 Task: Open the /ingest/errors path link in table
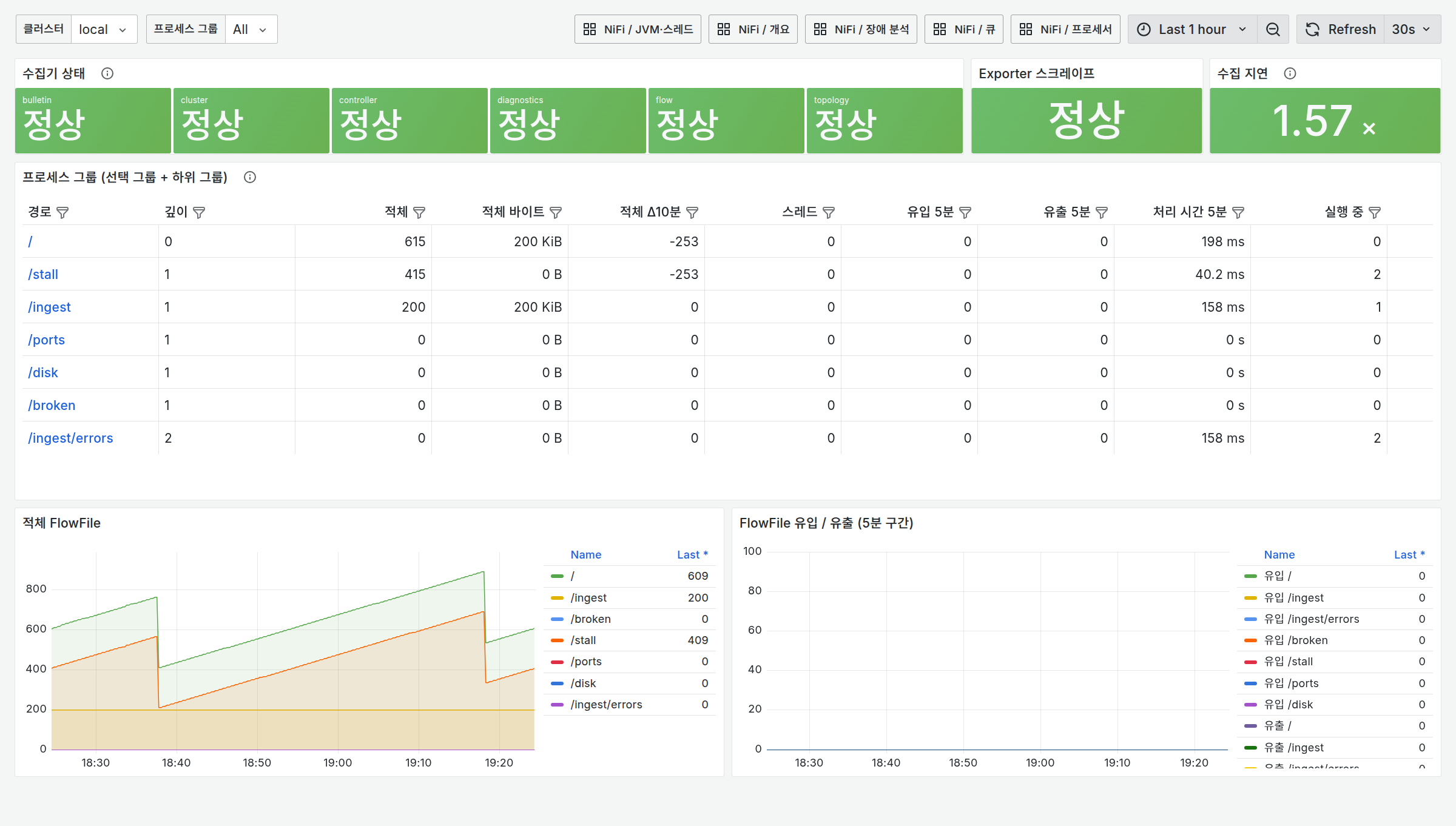(x=70, y=438)
